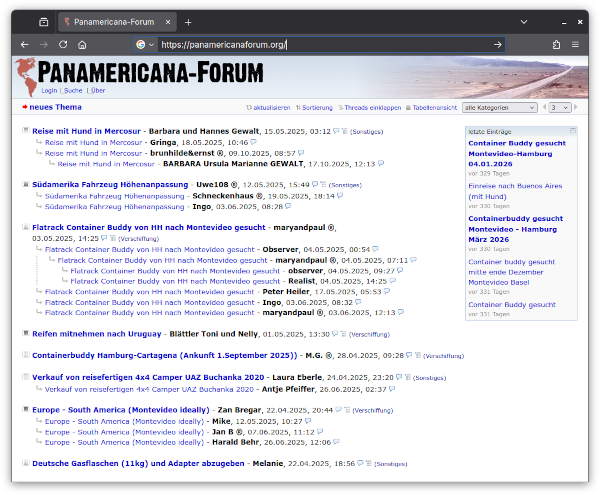Screen dimensions: 600x495
Task: Open the browser hamburger menu
Action: tap(575, 45)
